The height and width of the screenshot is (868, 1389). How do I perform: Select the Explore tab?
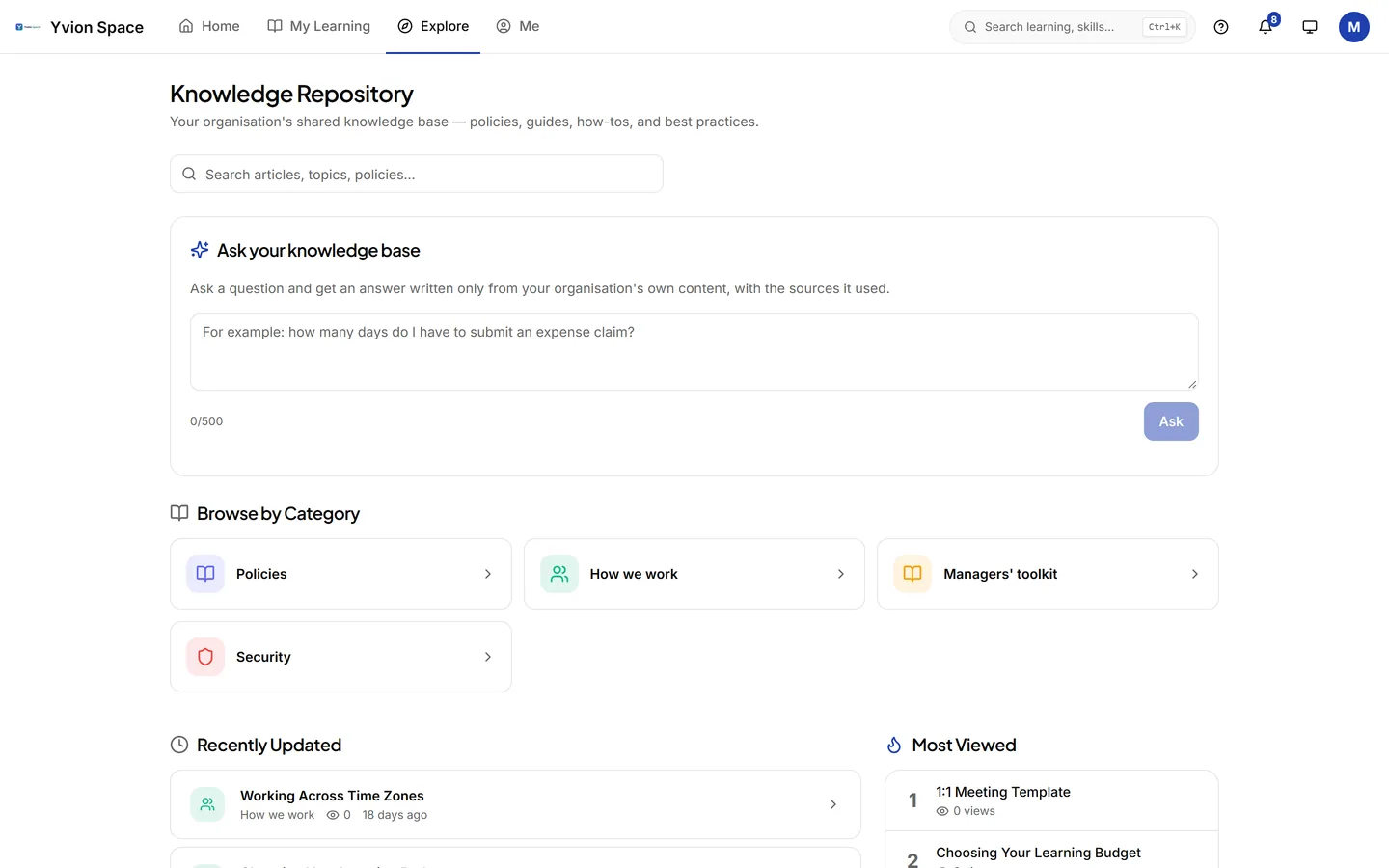433,26
